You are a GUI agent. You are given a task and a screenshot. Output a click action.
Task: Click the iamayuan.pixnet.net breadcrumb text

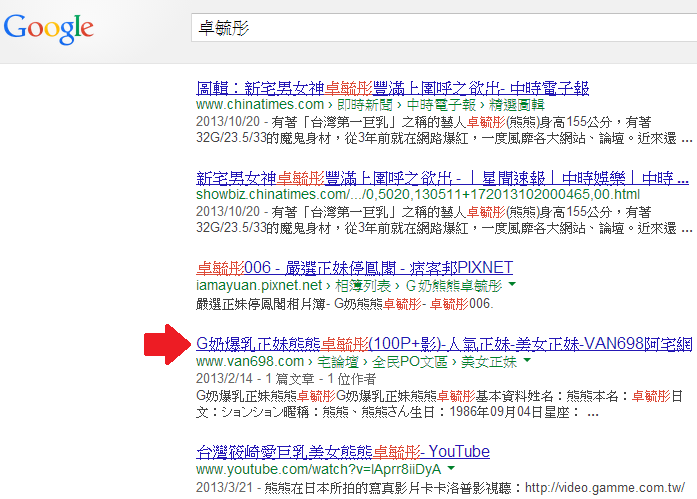pyautogui.click(x=349, y=285)
